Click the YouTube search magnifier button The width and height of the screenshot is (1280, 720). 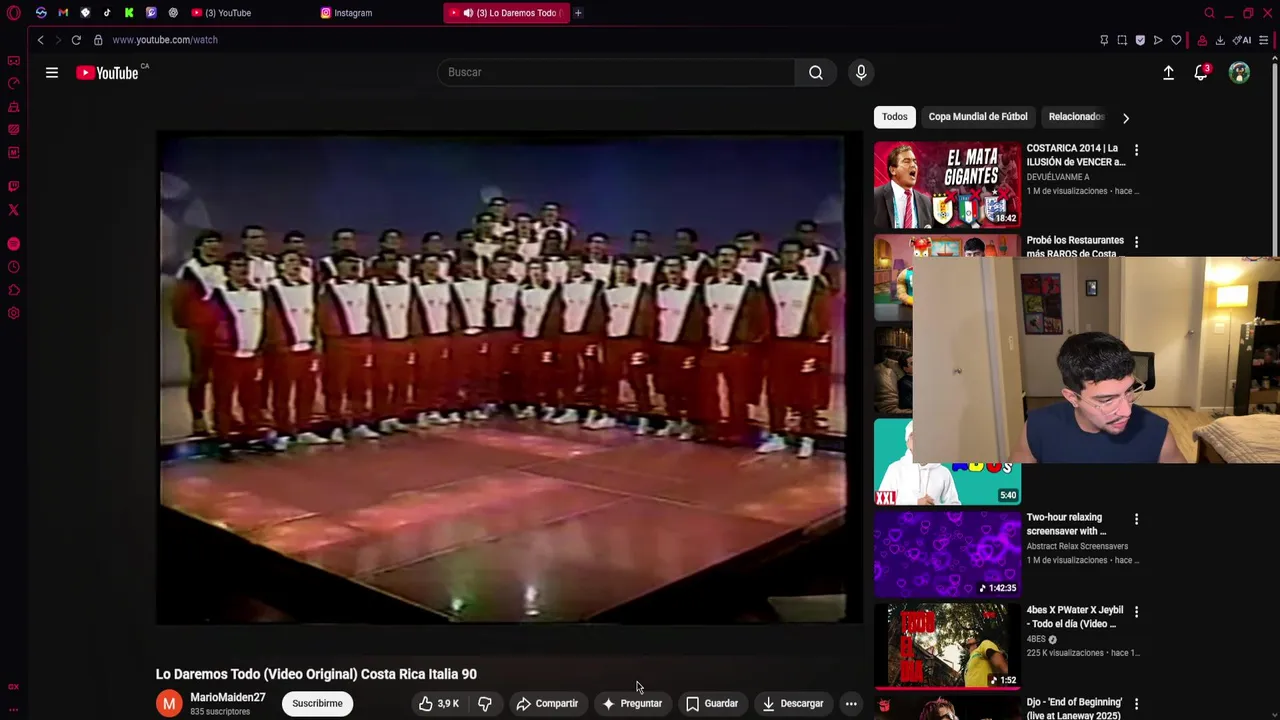(816, 72)
